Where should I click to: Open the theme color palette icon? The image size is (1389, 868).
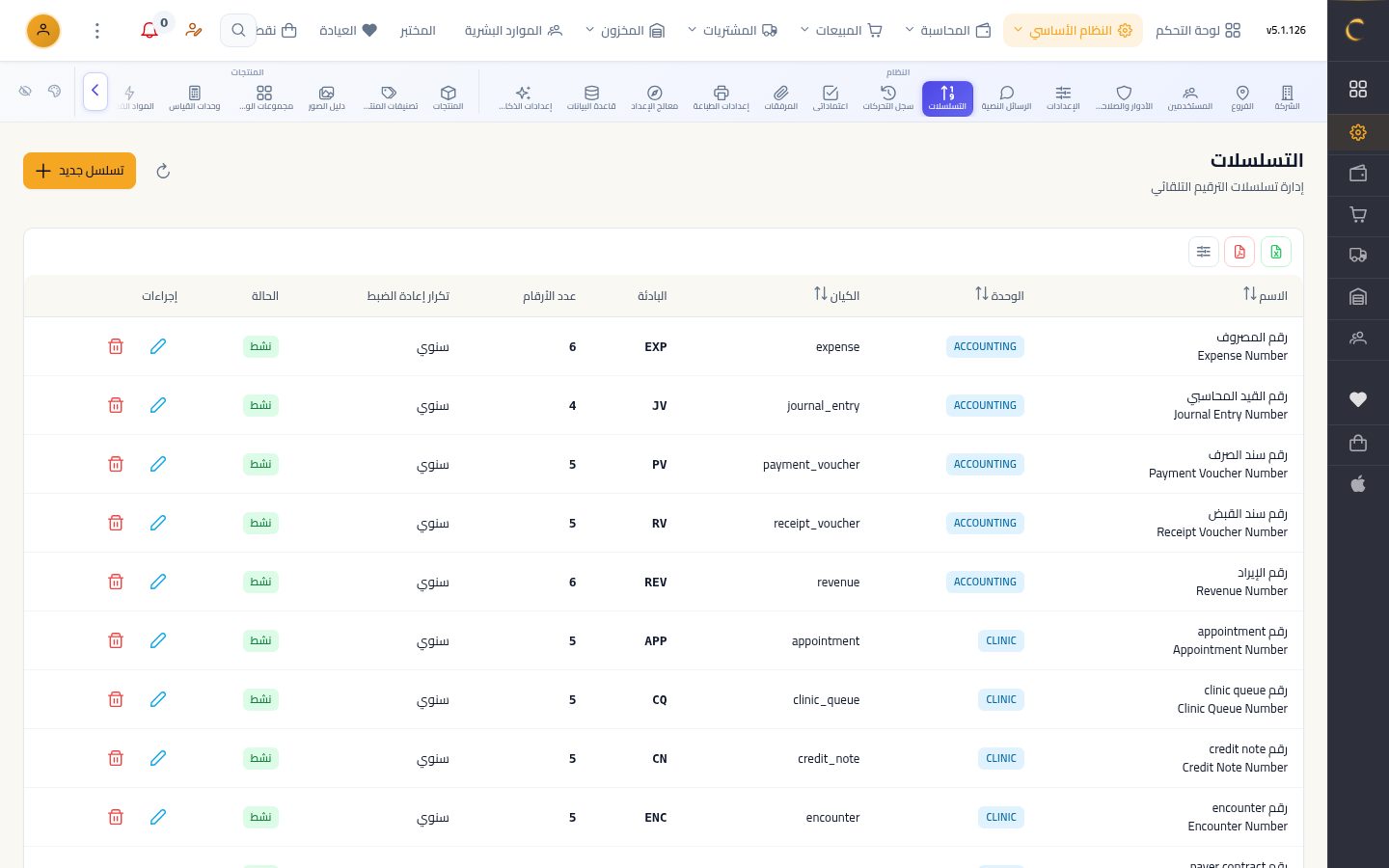coord(54,91)
